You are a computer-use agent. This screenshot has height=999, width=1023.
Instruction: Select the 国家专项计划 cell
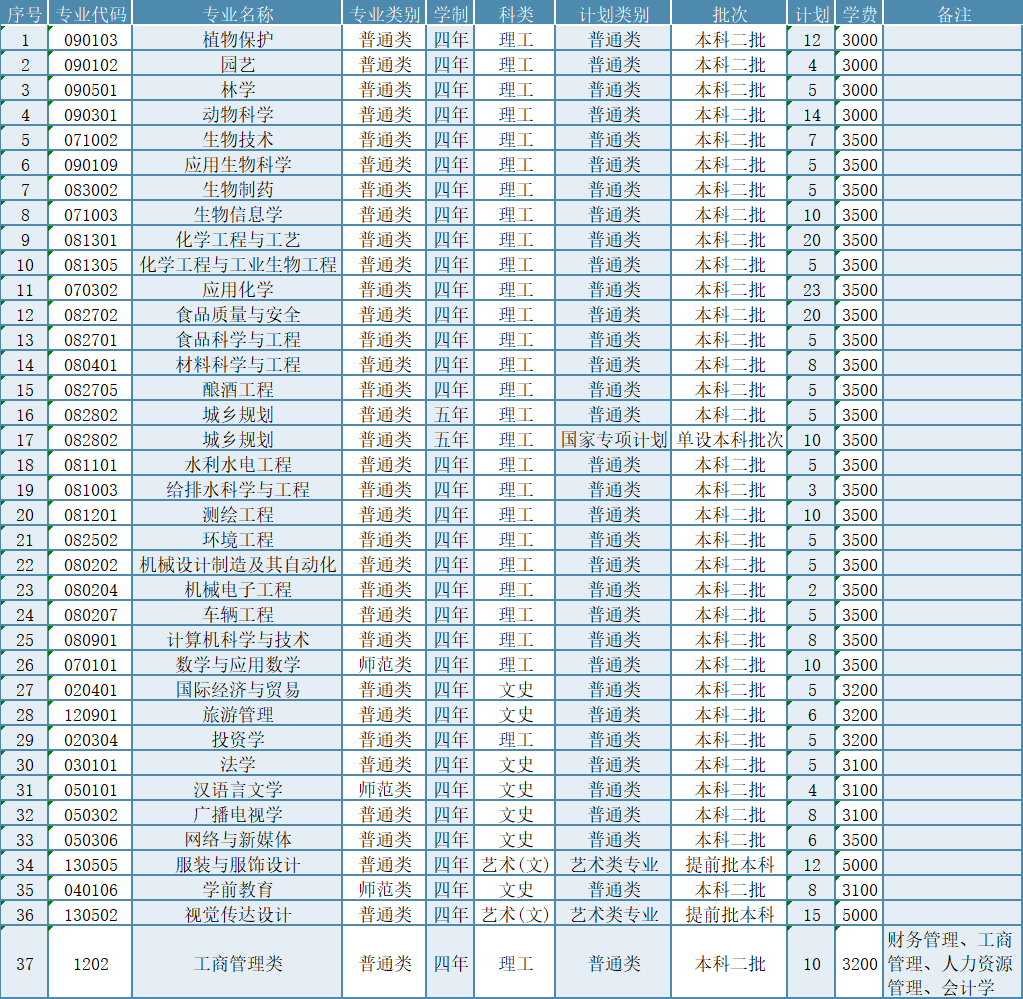click(614, 440)
